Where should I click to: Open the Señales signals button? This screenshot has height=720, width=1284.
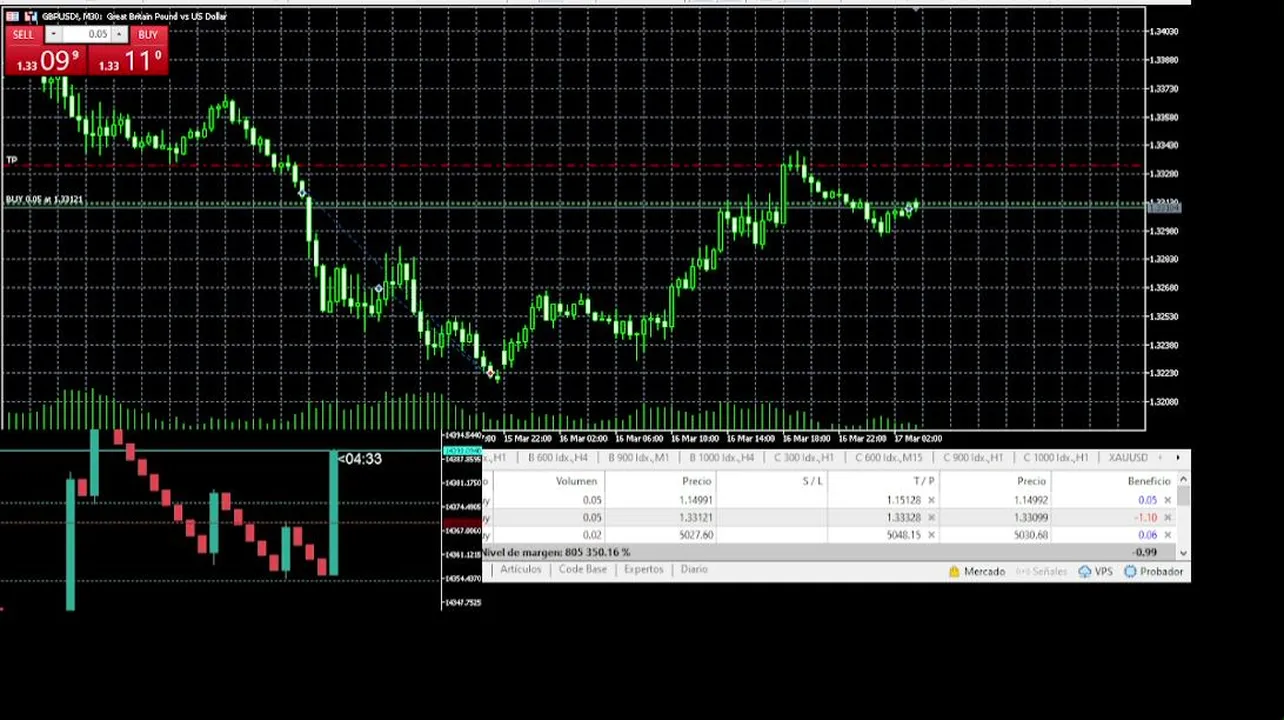[1041, 572]
